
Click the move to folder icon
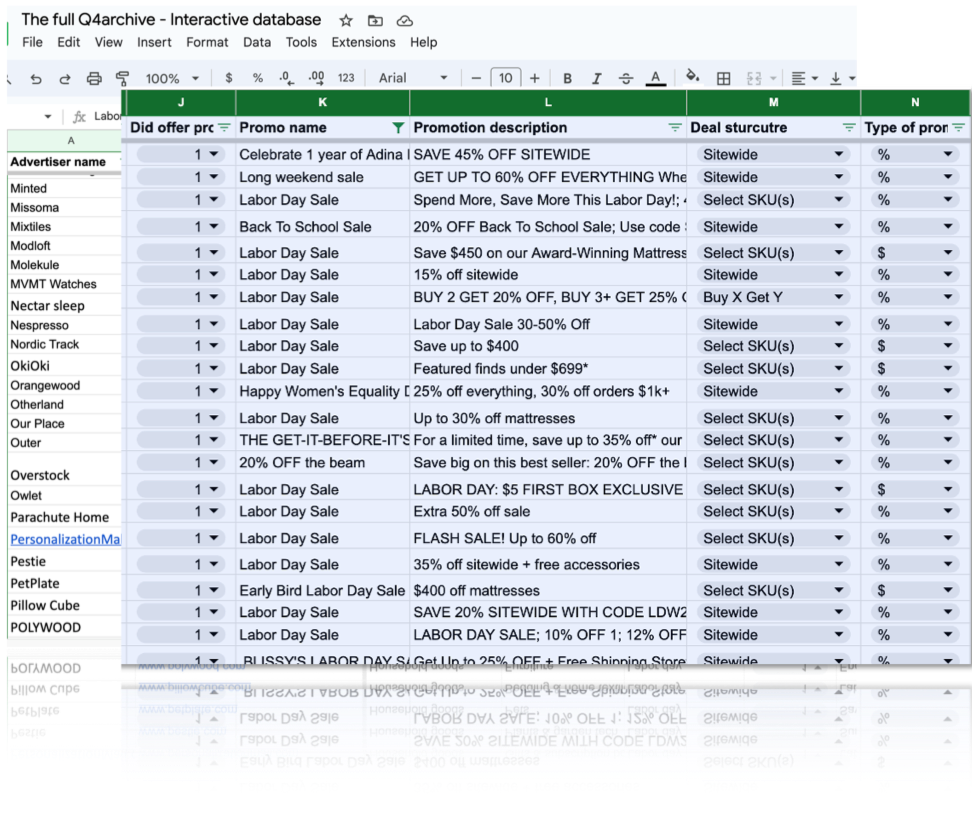coord(375,20)
